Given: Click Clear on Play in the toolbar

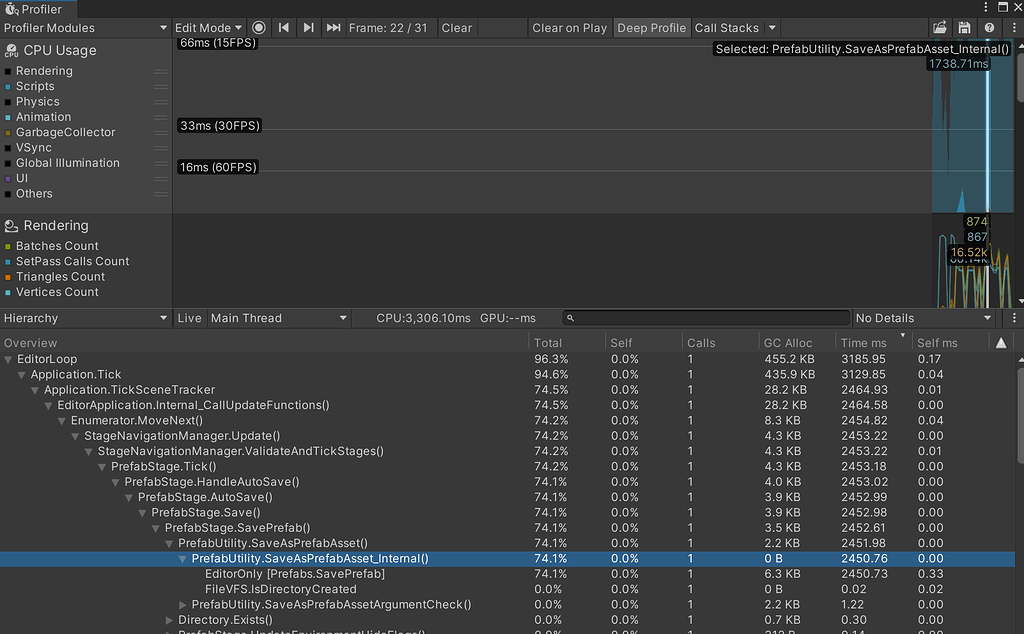Looking at the screenshot, I should [570, 28].
